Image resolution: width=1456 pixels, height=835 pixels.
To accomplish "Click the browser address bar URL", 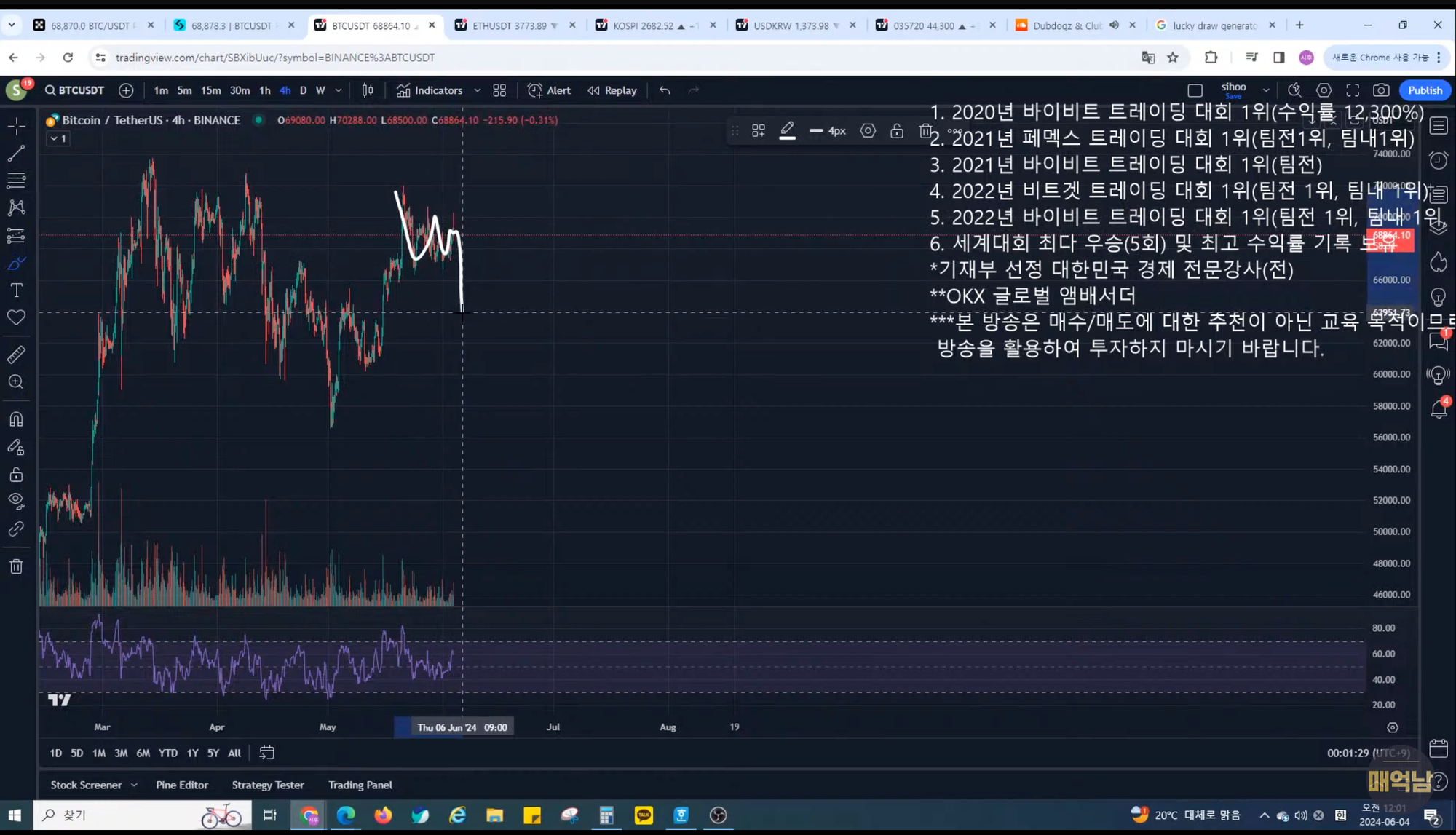I will (275, 58).
